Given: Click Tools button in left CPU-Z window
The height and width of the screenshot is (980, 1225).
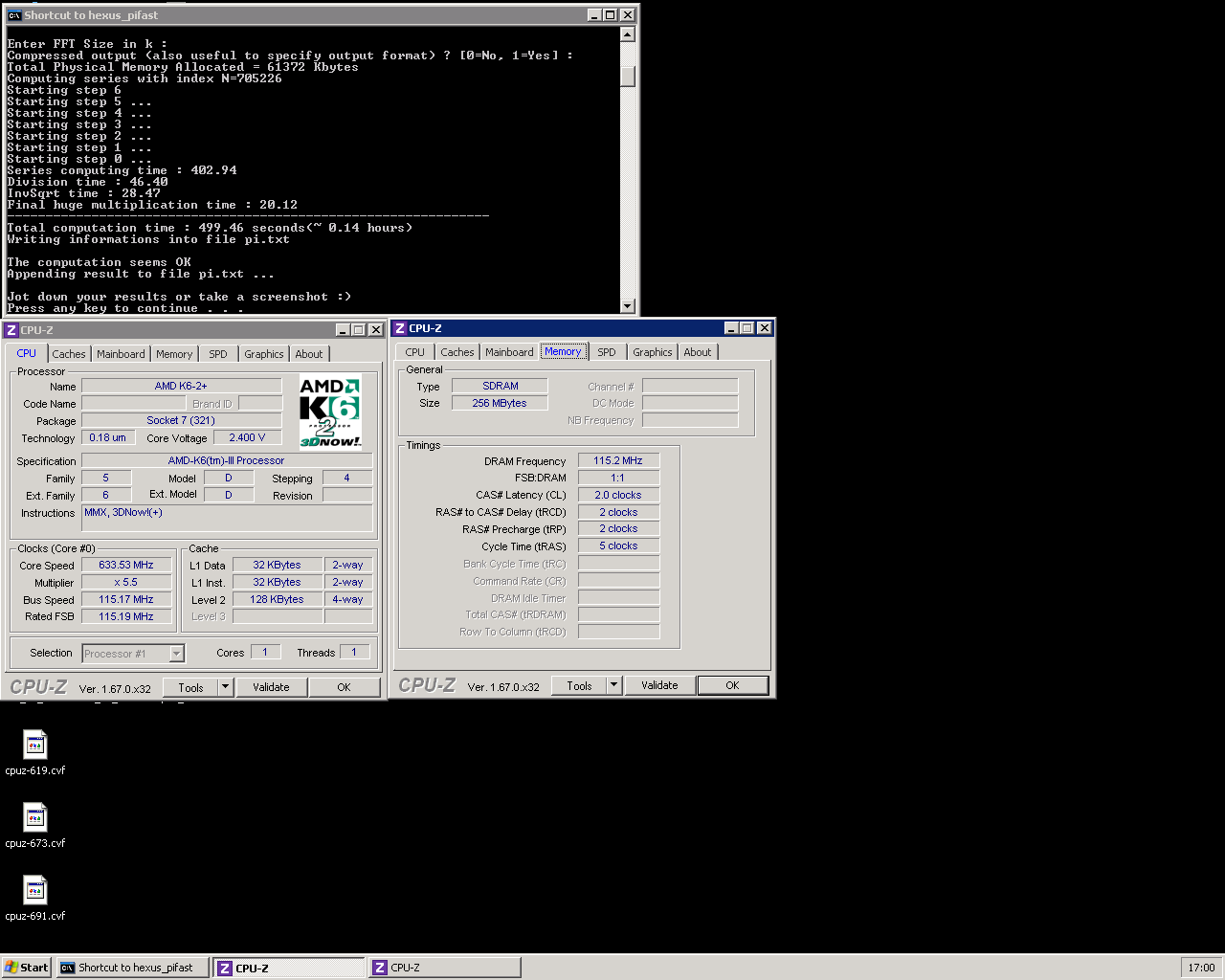Looking at the screenshot, I should pyautogui.click(x=190, y=687).
